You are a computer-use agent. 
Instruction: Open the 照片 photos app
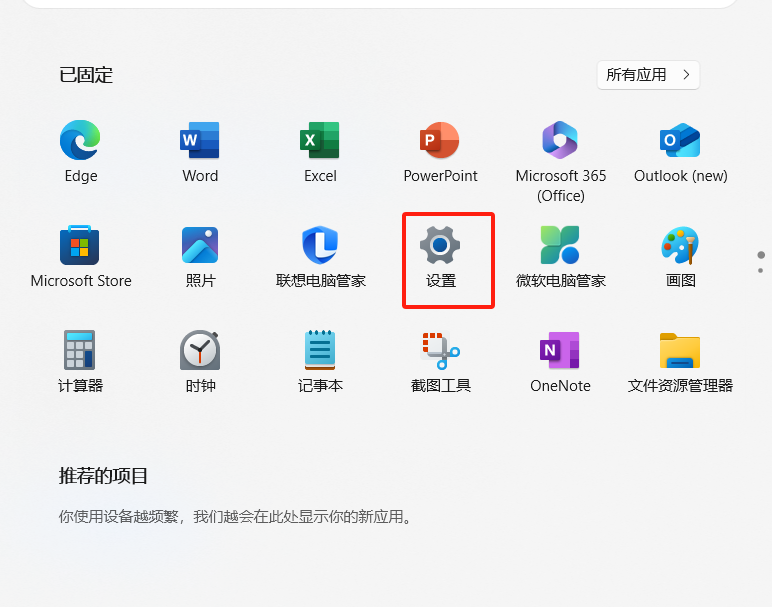point(200,257)
